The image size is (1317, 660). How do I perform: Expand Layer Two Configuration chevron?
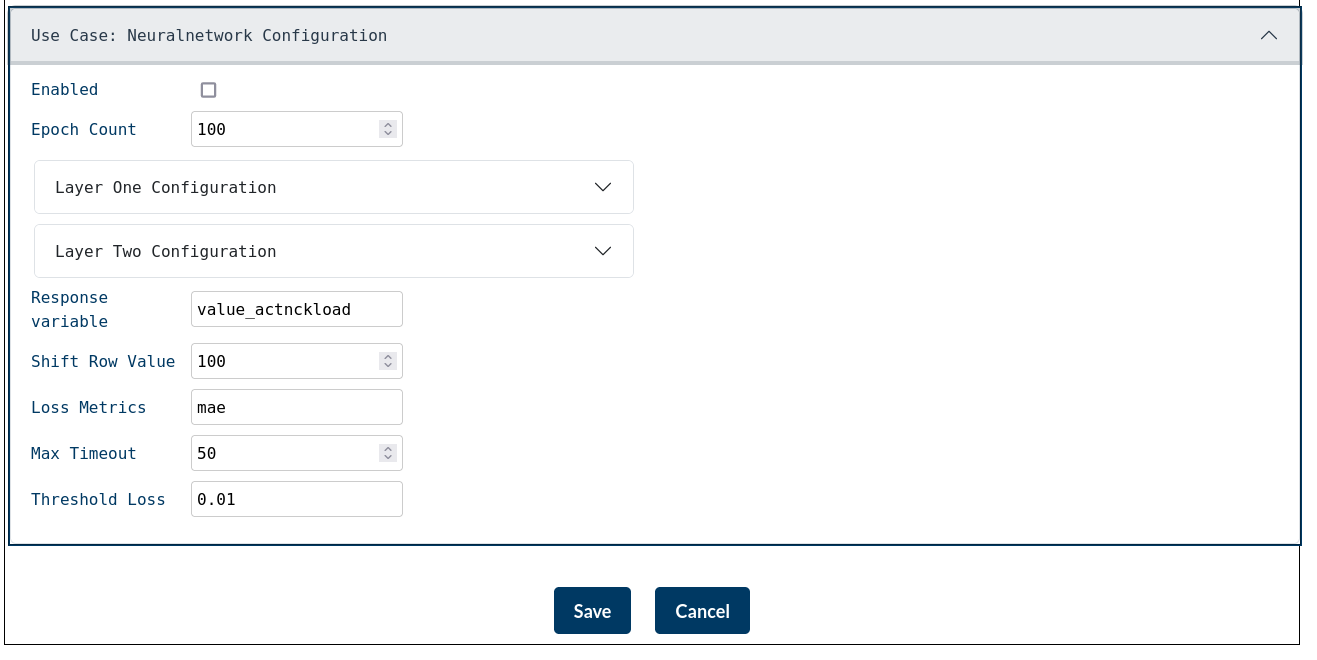tap(603, 251)
